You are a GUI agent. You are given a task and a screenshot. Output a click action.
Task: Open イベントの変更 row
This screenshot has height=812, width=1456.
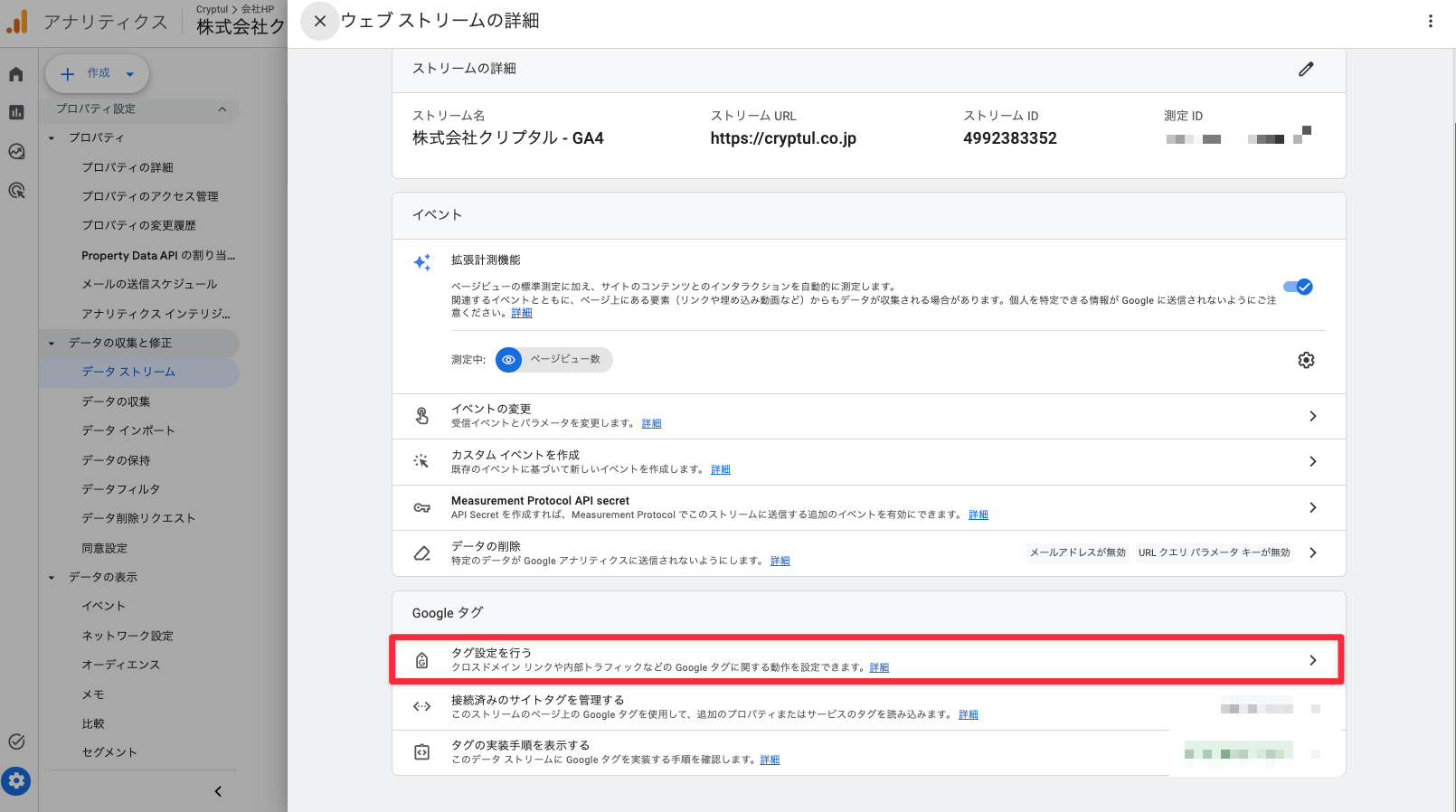click(868, 416)
